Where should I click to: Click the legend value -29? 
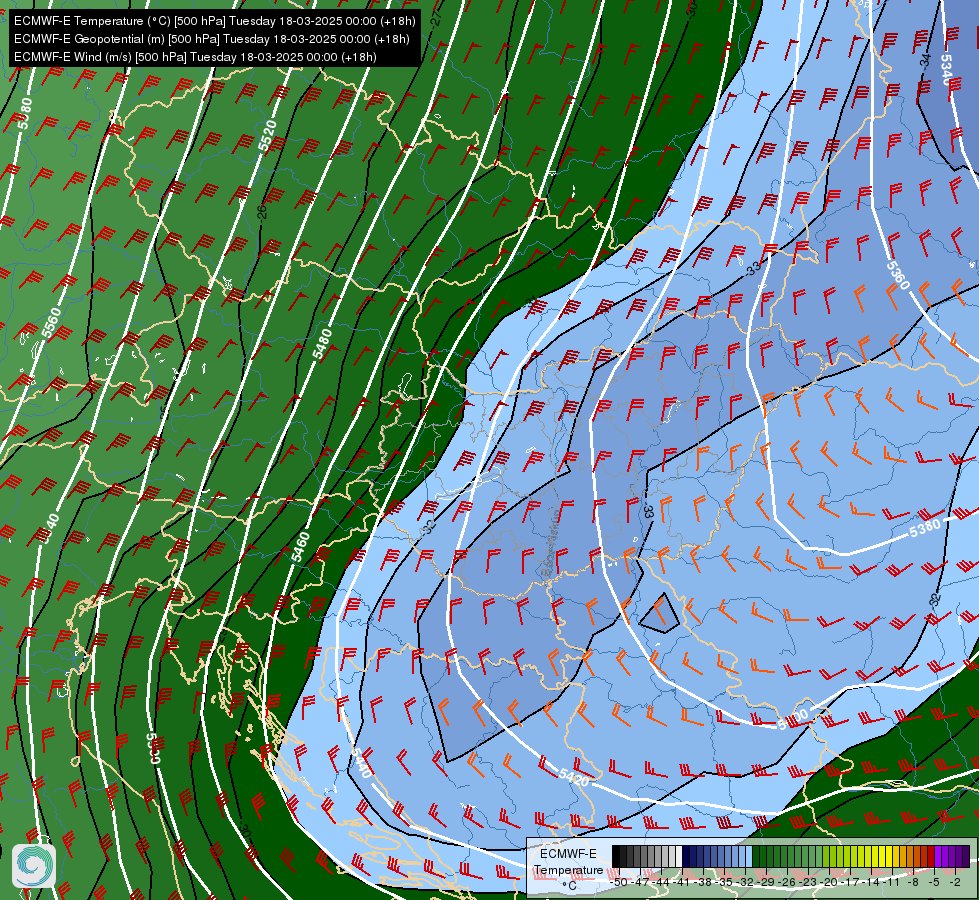click(764, 882)
